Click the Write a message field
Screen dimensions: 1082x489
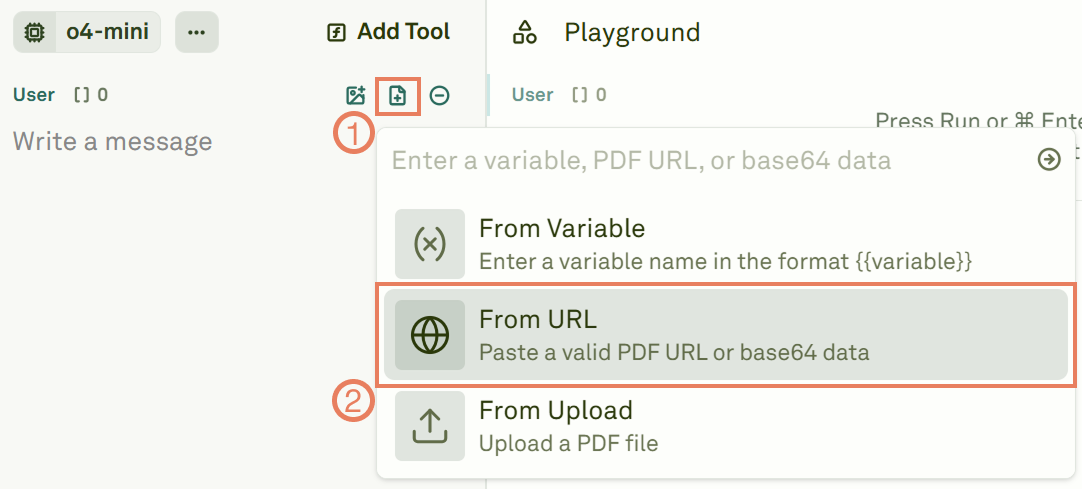click(x=112, y=141)
